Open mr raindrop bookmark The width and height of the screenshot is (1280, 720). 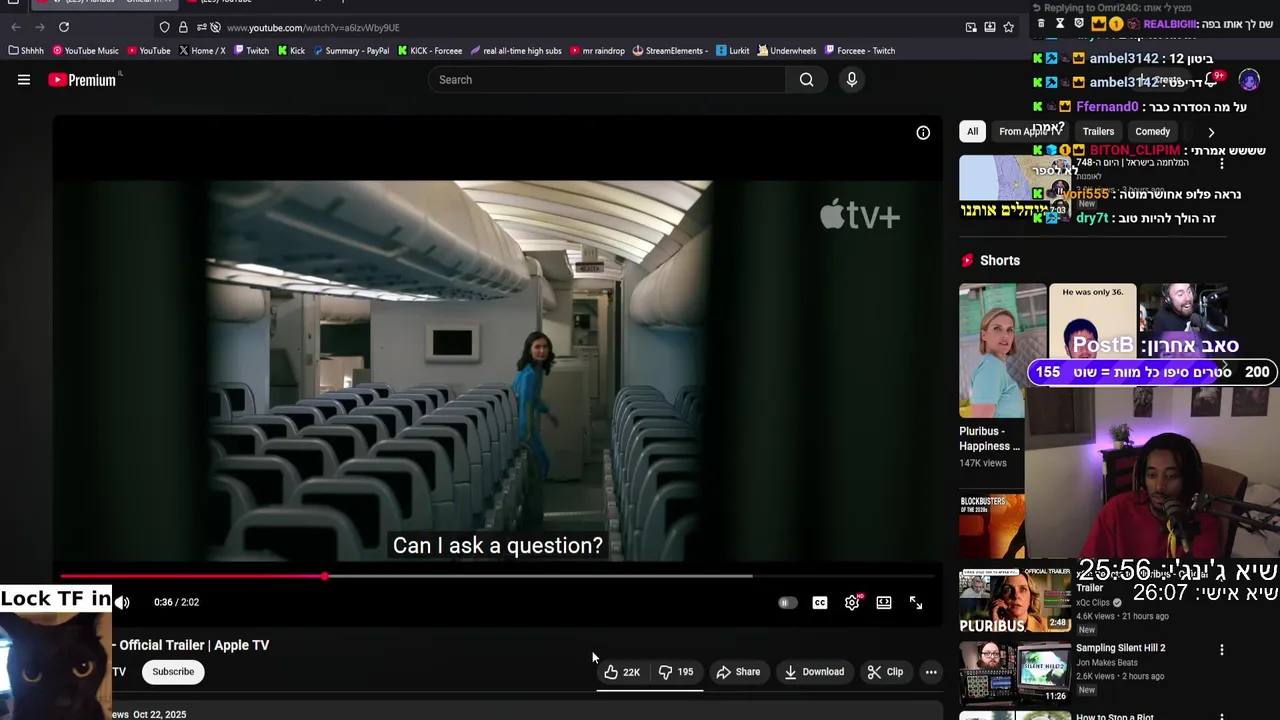click(597, 51)
